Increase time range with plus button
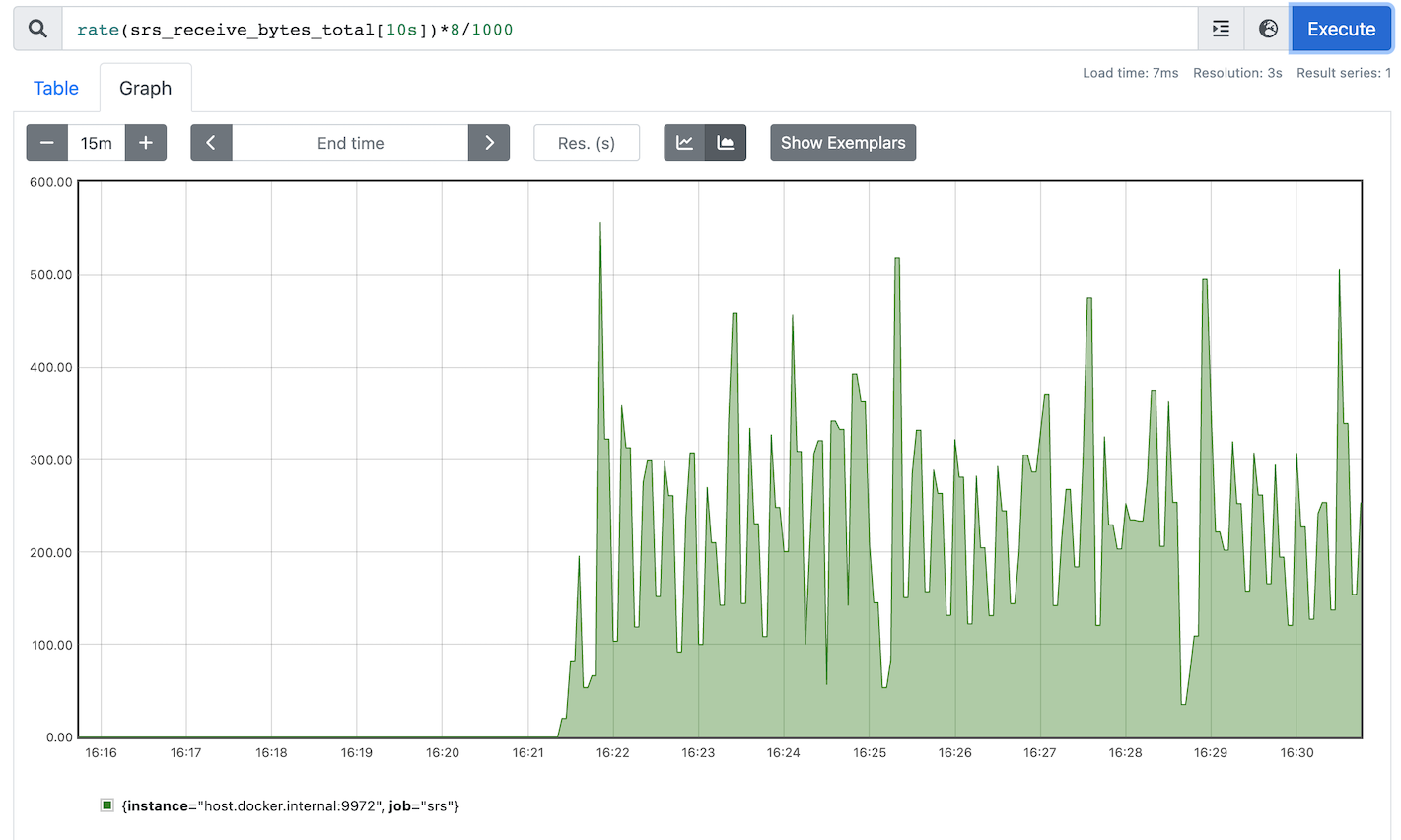 click(146, 143)
